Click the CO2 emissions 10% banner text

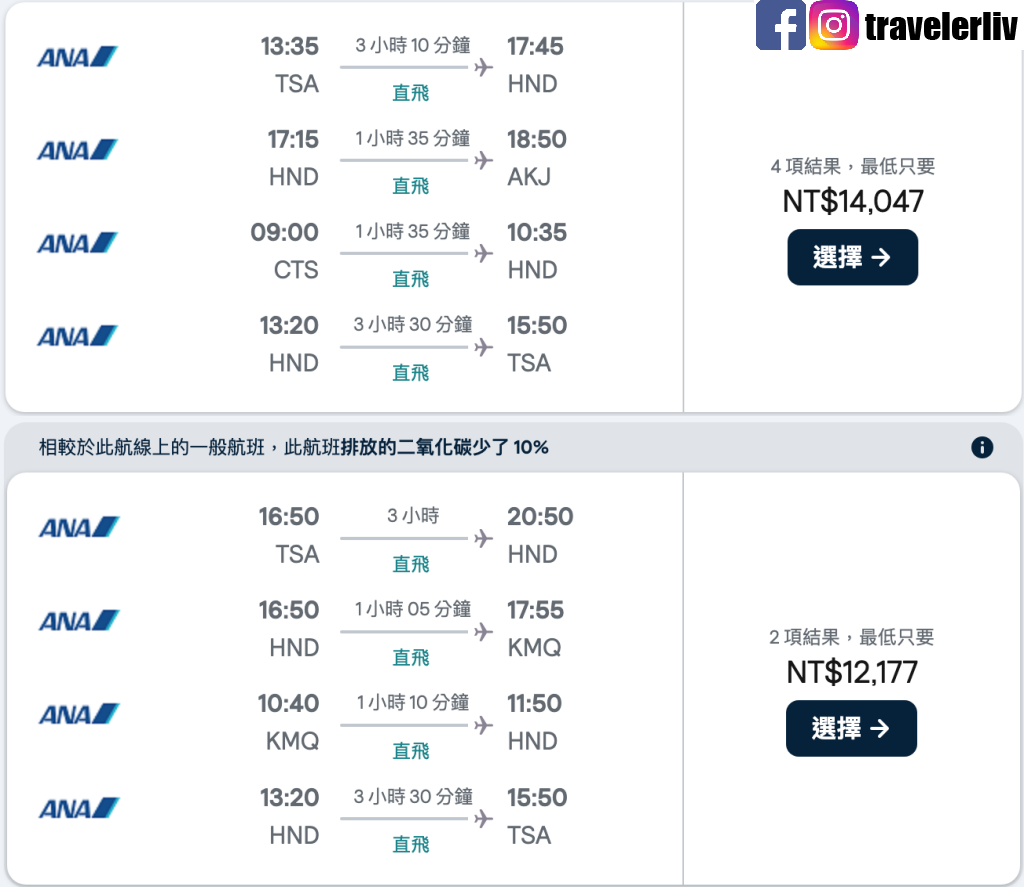(293, 447)
